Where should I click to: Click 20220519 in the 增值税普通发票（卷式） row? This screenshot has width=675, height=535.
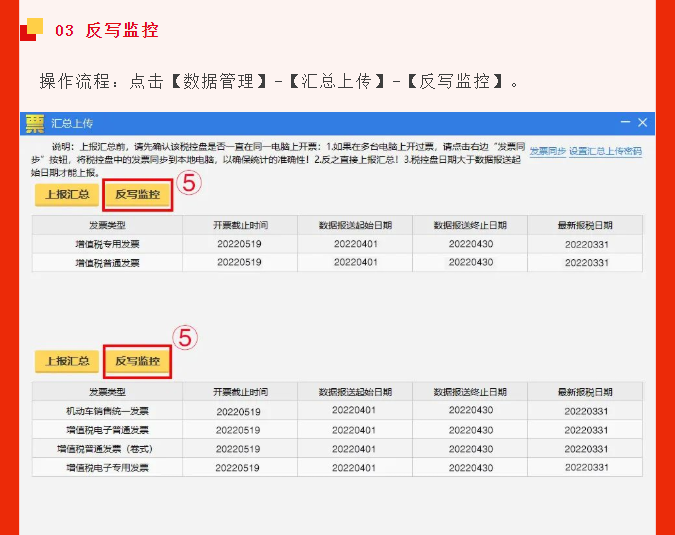pos(238,449)
